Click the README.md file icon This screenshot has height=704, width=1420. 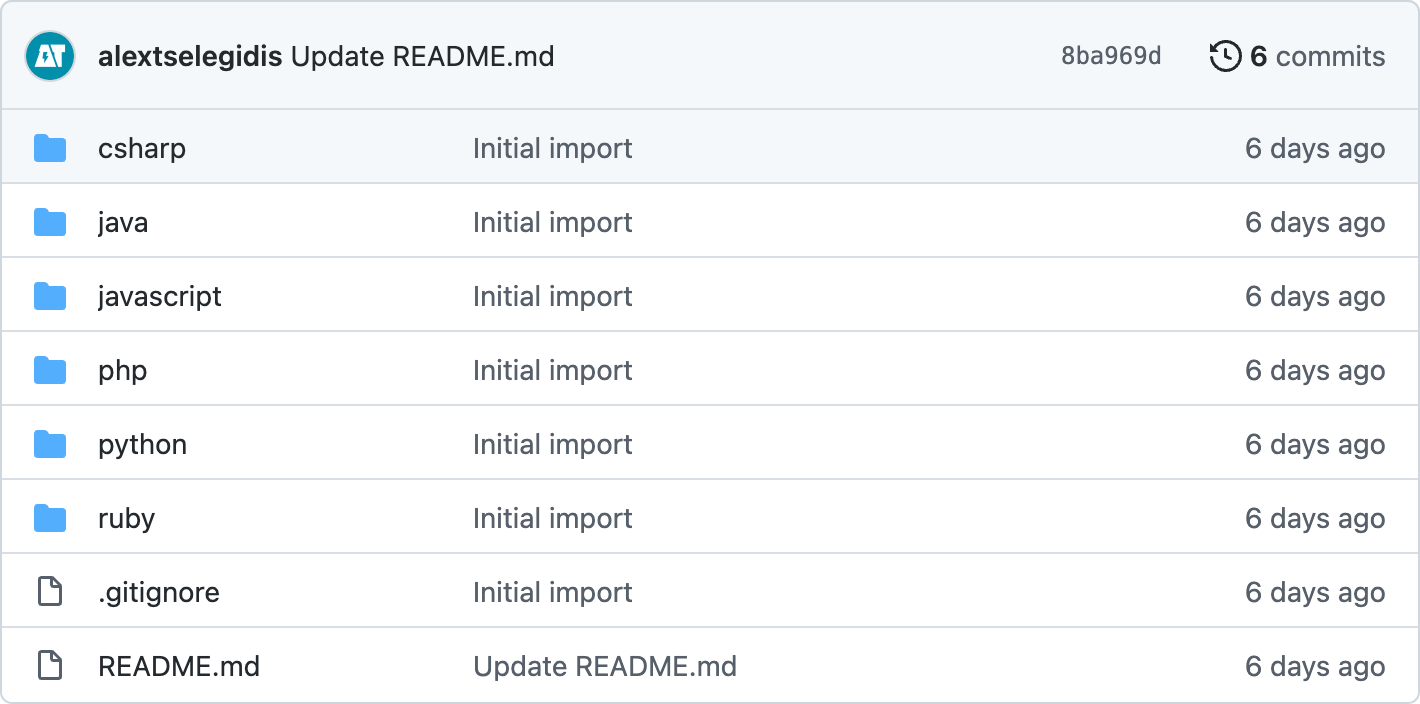tap(50, 666)
